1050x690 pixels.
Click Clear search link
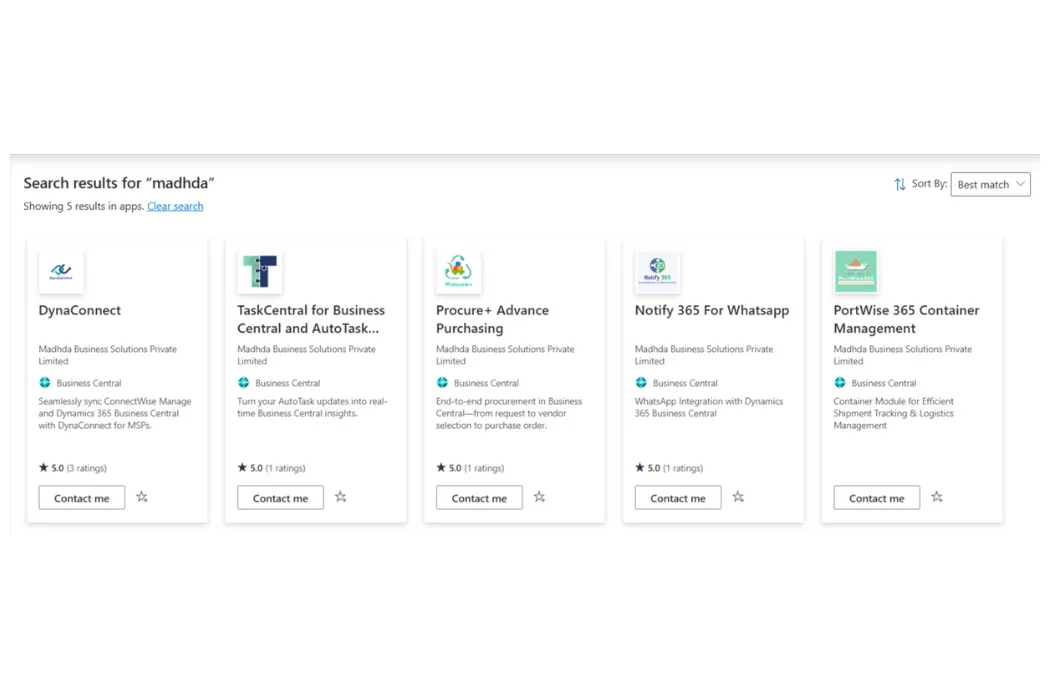tap(175, 206)
